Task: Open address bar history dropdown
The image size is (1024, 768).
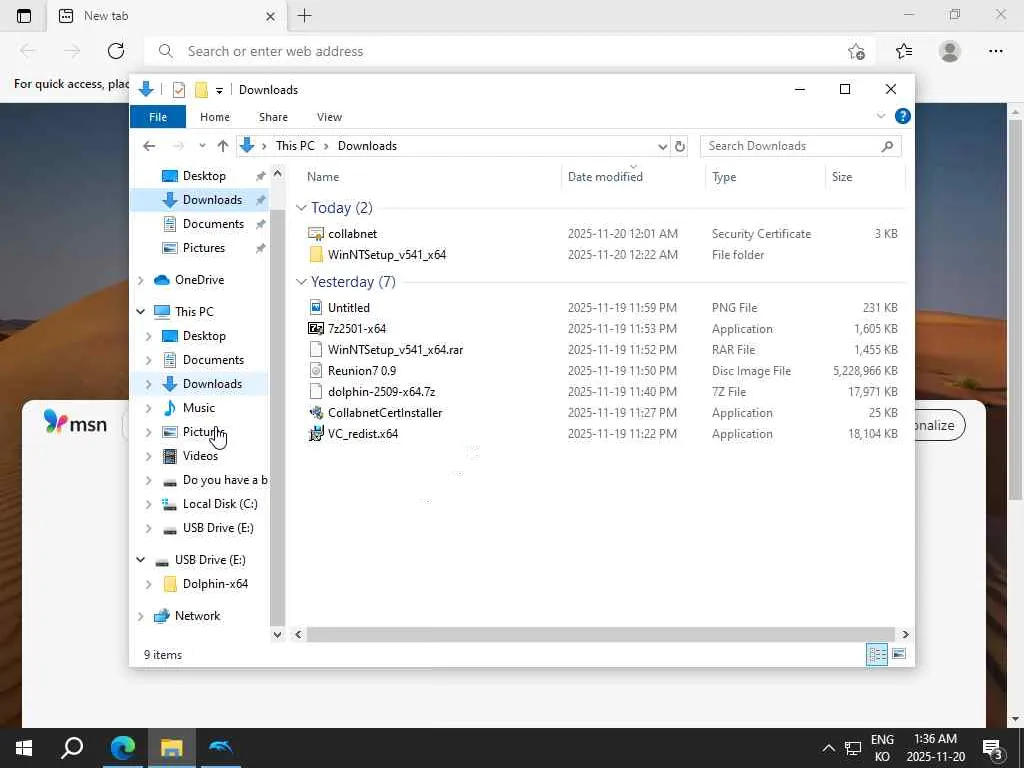Action: point(662,146)
